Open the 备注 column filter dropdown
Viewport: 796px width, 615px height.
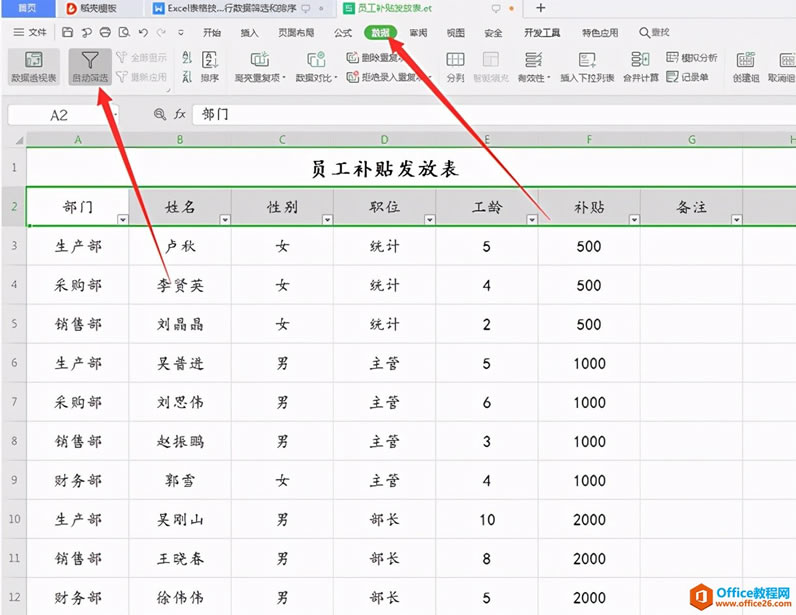pyautogui.click(x=737, y=219)
